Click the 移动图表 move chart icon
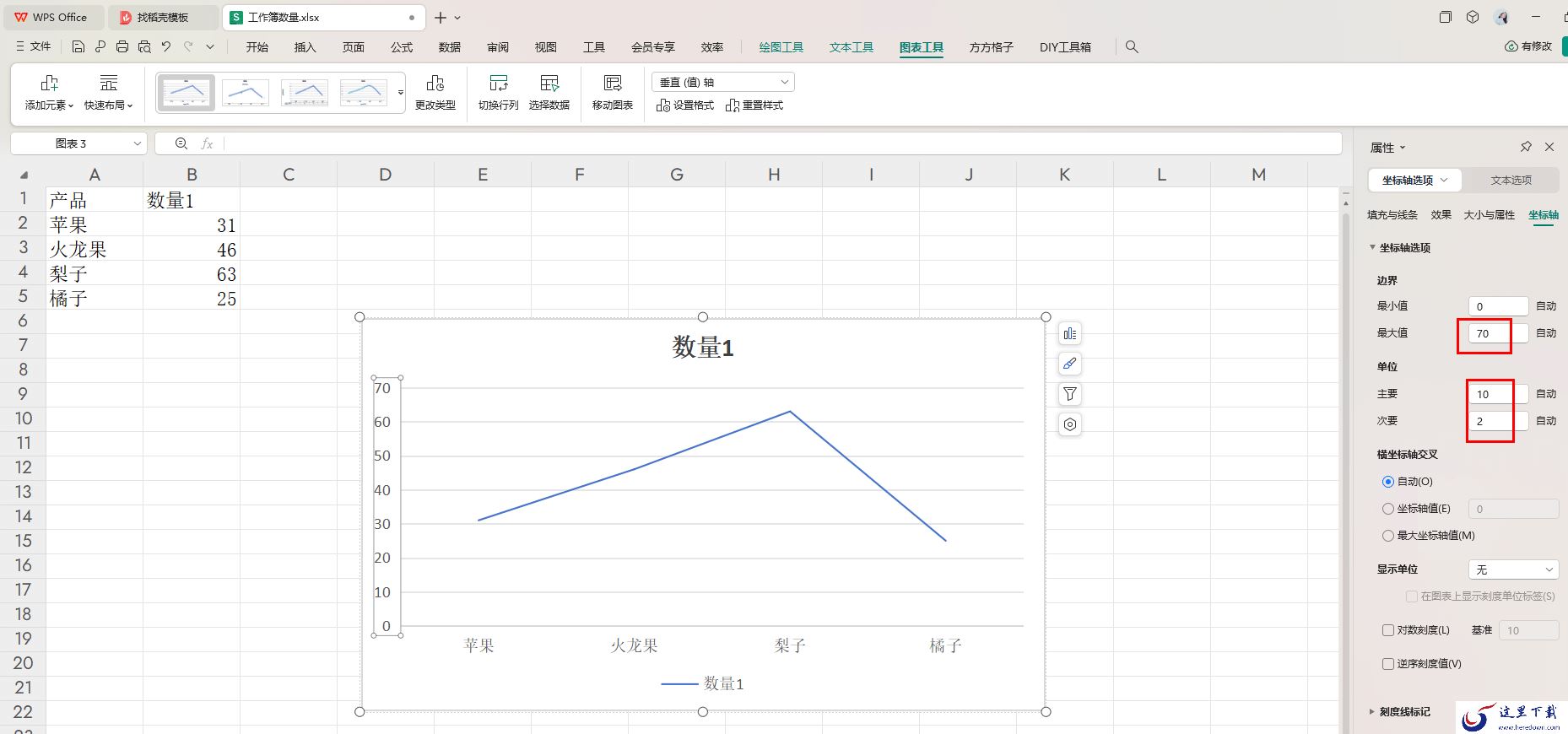Viewport: 1568px width, 734px height. pyautogui.click(x=613, y=93)
